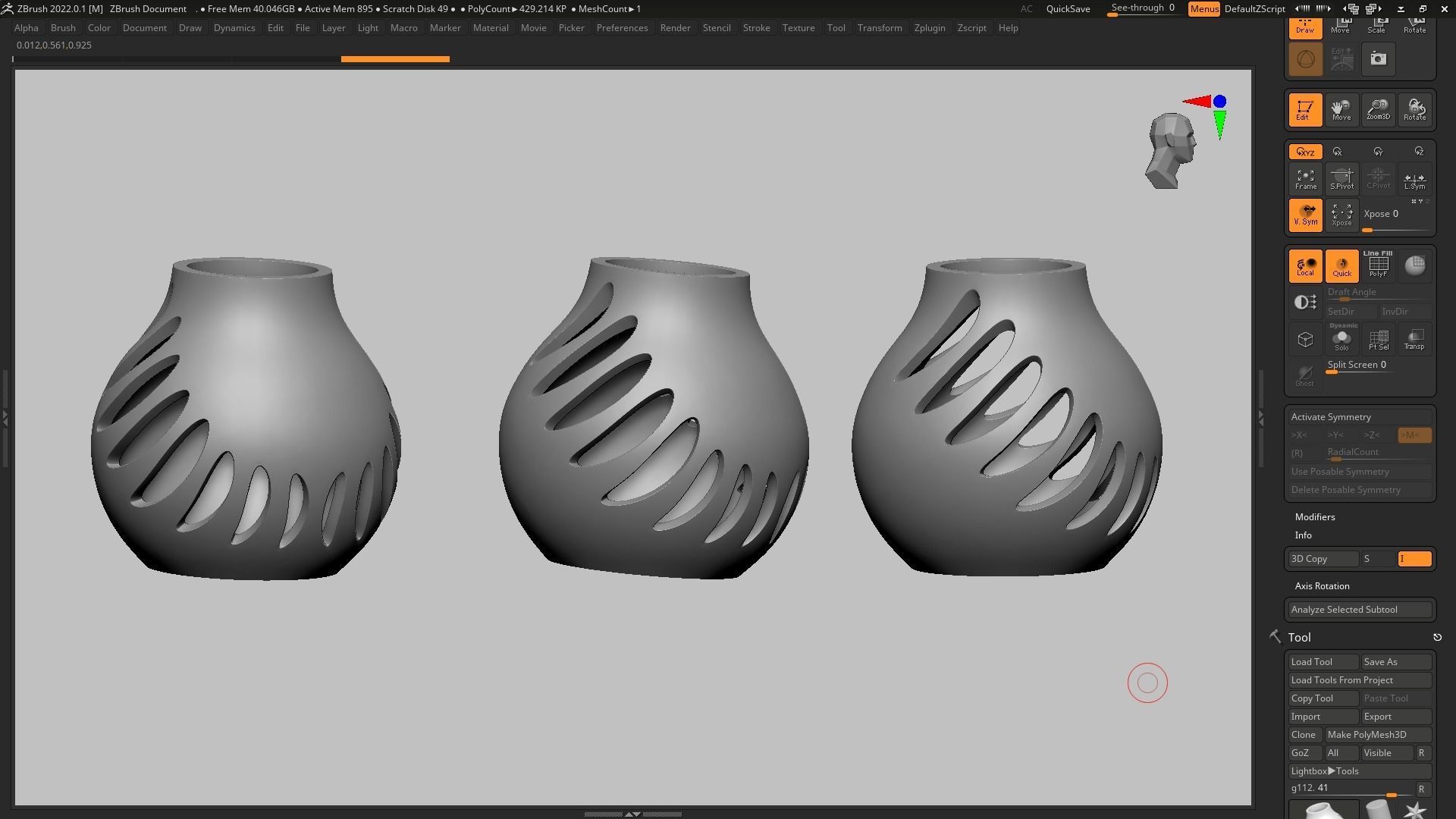This screenshot has width=1456, height=819.
Task: Toggle XYZ rotation mode
Action: tap(1305, 152)
